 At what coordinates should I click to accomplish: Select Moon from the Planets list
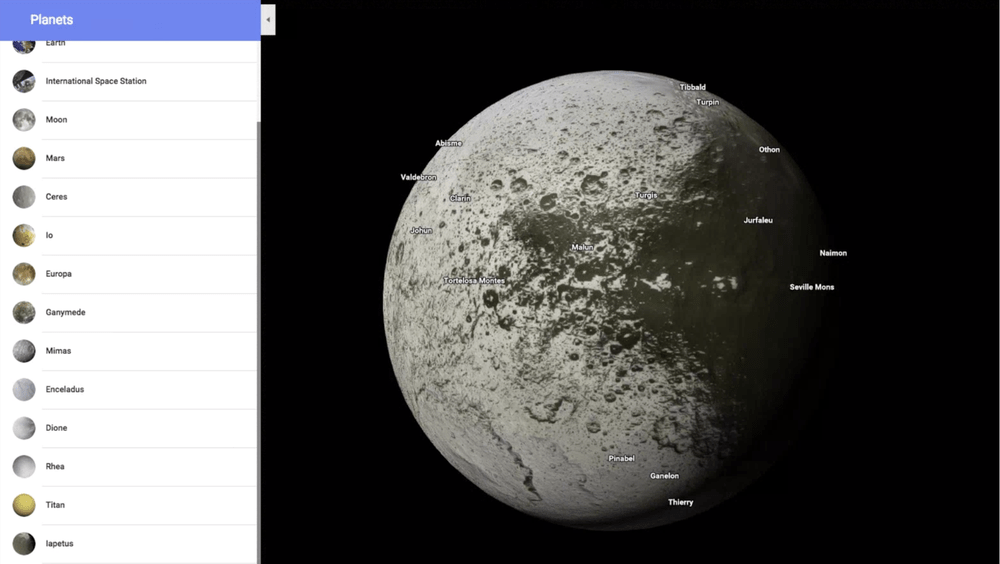click(x=56, y=119)
